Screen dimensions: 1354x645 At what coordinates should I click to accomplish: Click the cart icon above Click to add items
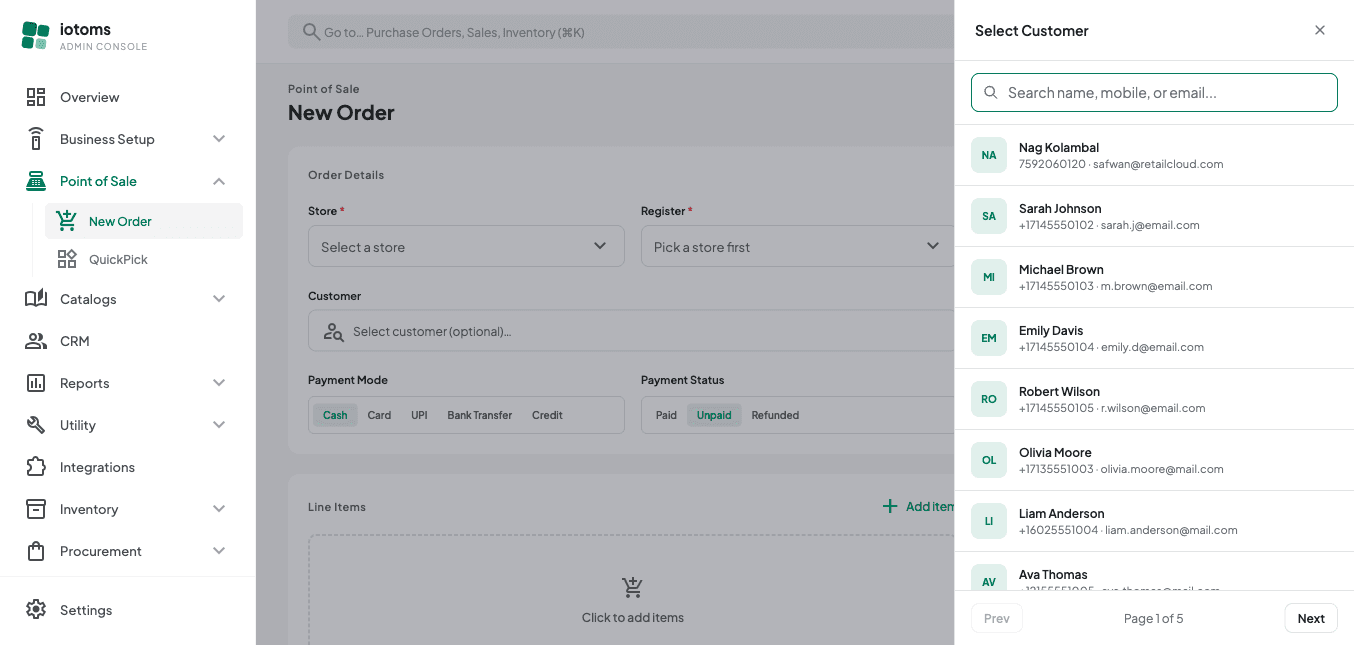coord(632,587)
